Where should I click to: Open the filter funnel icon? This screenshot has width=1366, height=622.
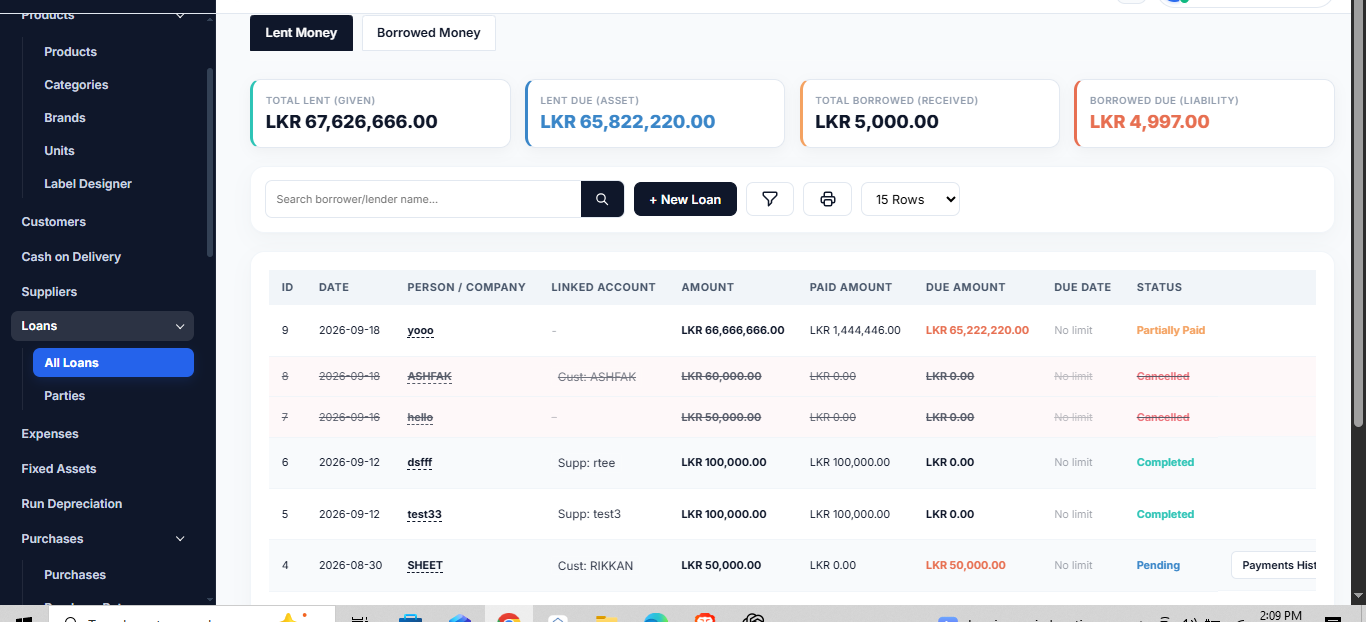[770, 199]
